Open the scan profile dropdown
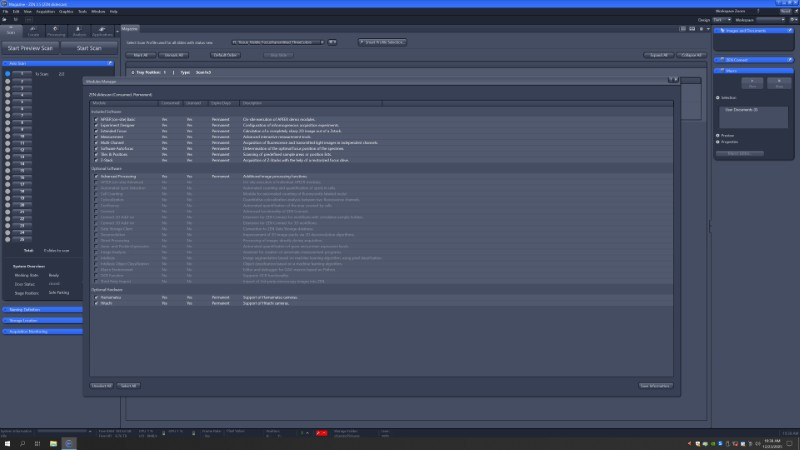The width and height of the screenshot is (800, 450). (x=278, y=42)
